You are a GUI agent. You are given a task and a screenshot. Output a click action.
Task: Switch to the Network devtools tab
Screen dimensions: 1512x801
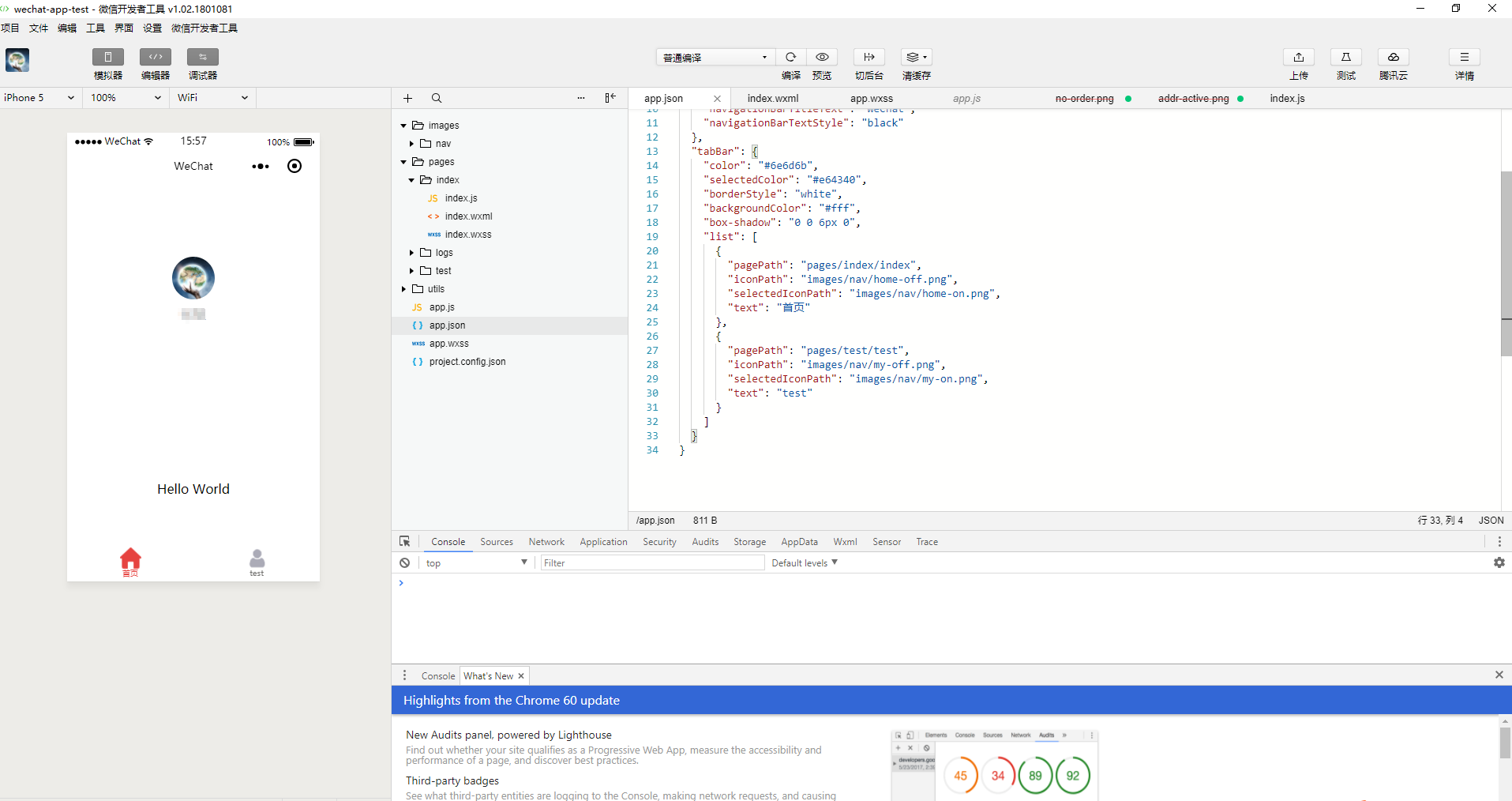click(x=546, y=542)
